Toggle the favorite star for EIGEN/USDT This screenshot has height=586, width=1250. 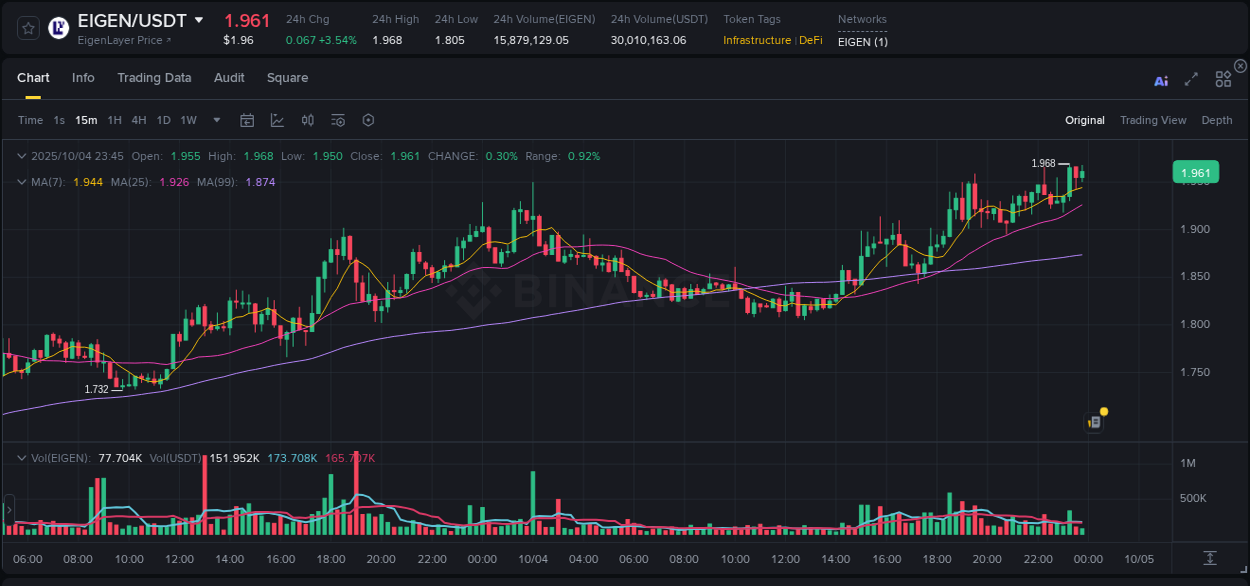click(27, 28)
